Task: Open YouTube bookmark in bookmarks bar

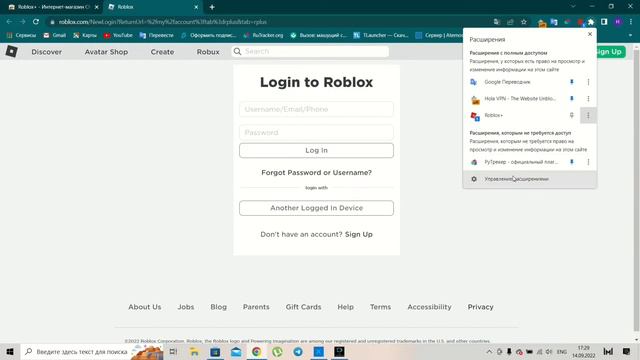Action: (x=118, y=36)
